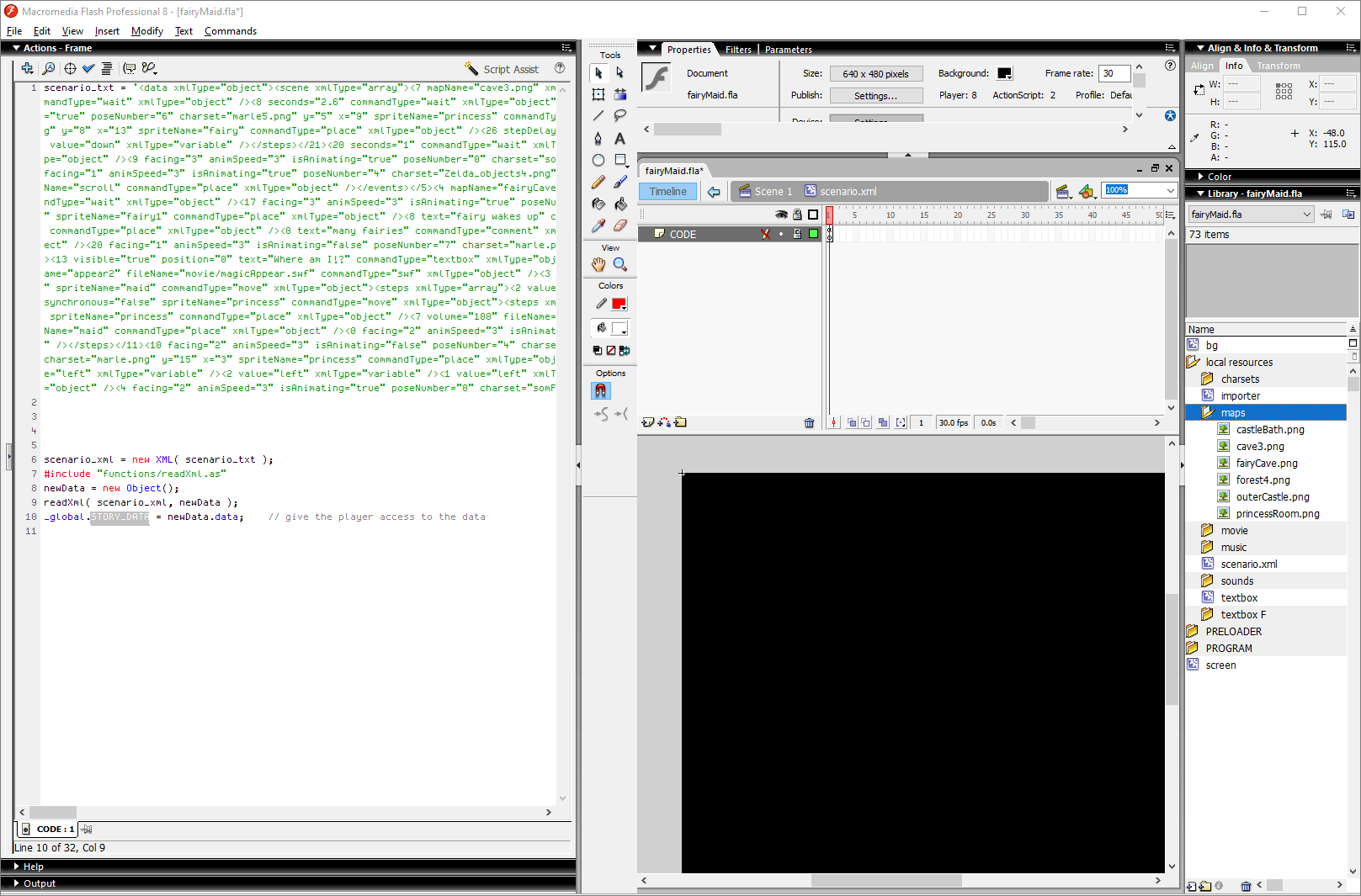Viewport: 1361px width, 896px height.
Task: Select the Text tool in Tools panel
Action: click(x=620, y=138)
